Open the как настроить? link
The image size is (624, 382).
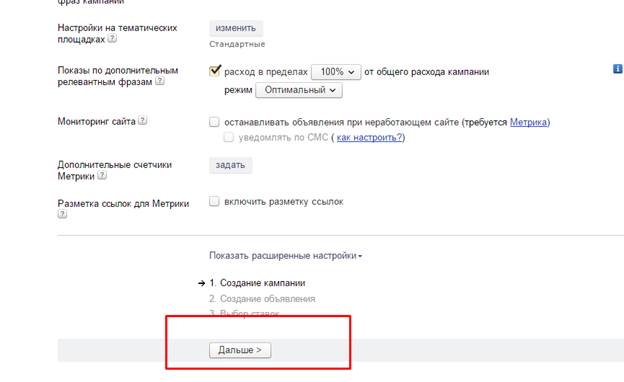[369, 138]
